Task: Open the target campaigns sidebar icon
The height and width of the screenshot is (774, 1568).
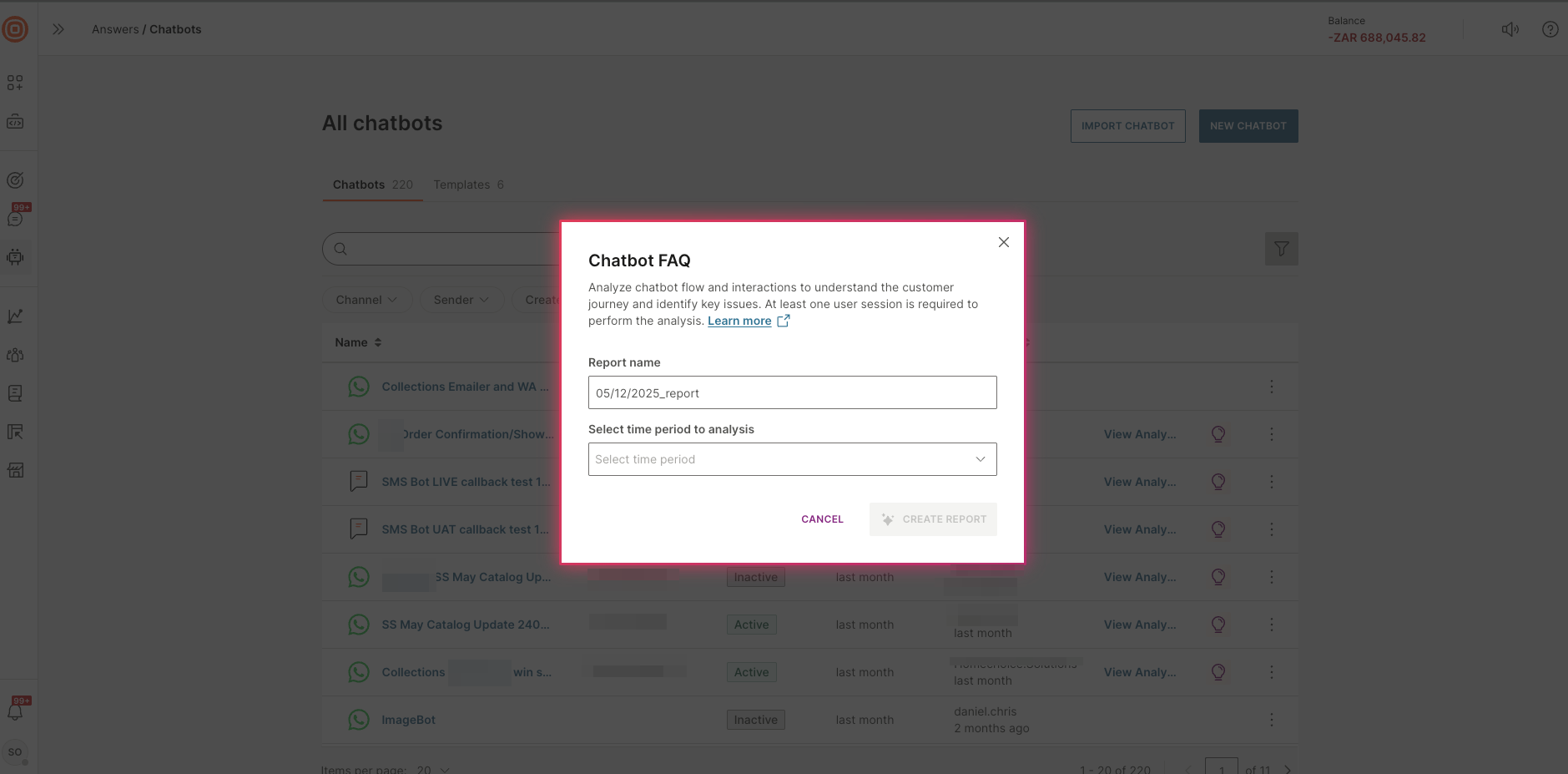Action: tap(15, 180)
